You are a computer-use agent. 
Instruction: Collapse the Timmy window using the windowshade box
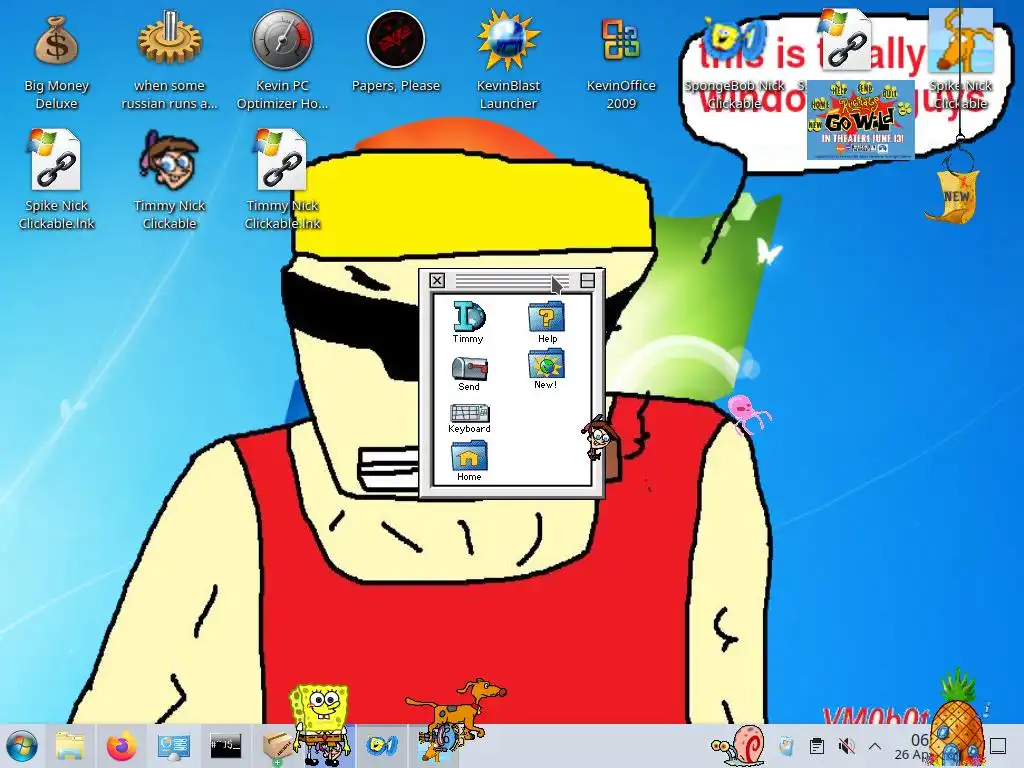point(587,280)
